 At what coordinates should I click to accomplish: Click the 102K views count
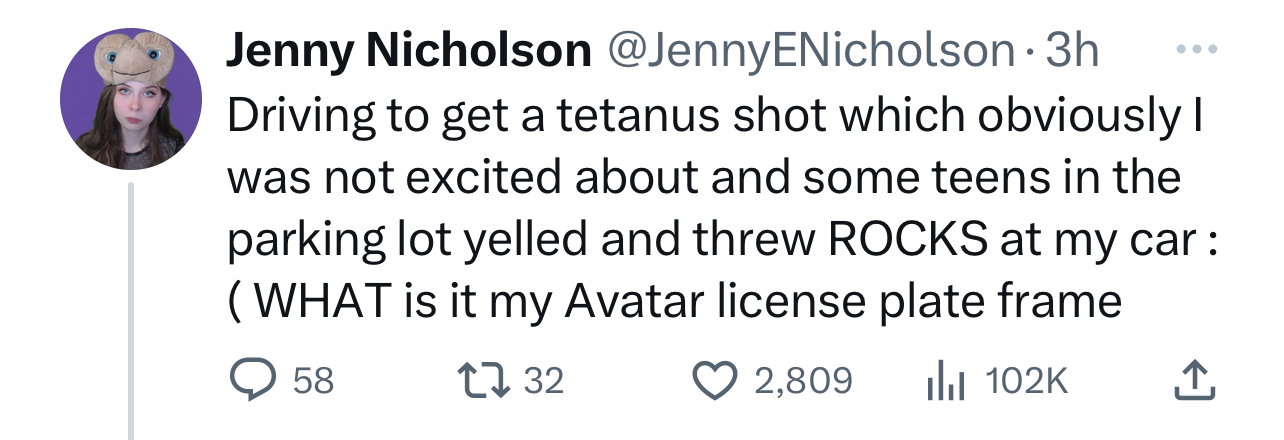click(x=1027, y=381)
